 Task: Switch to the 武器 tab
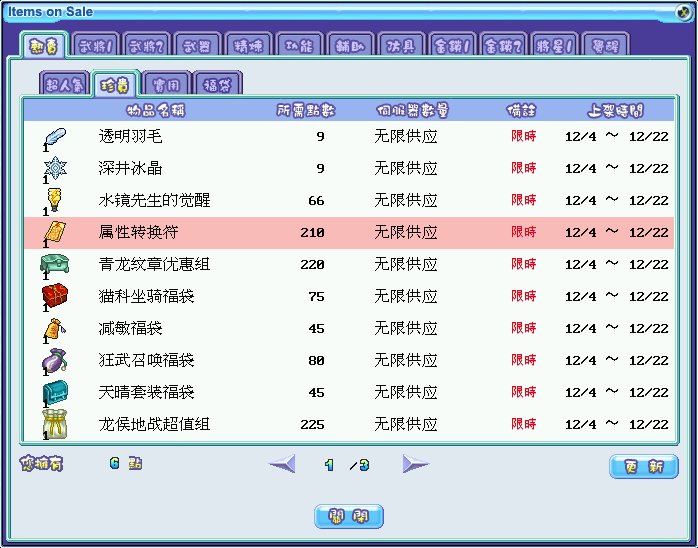[x=196, y=46]
